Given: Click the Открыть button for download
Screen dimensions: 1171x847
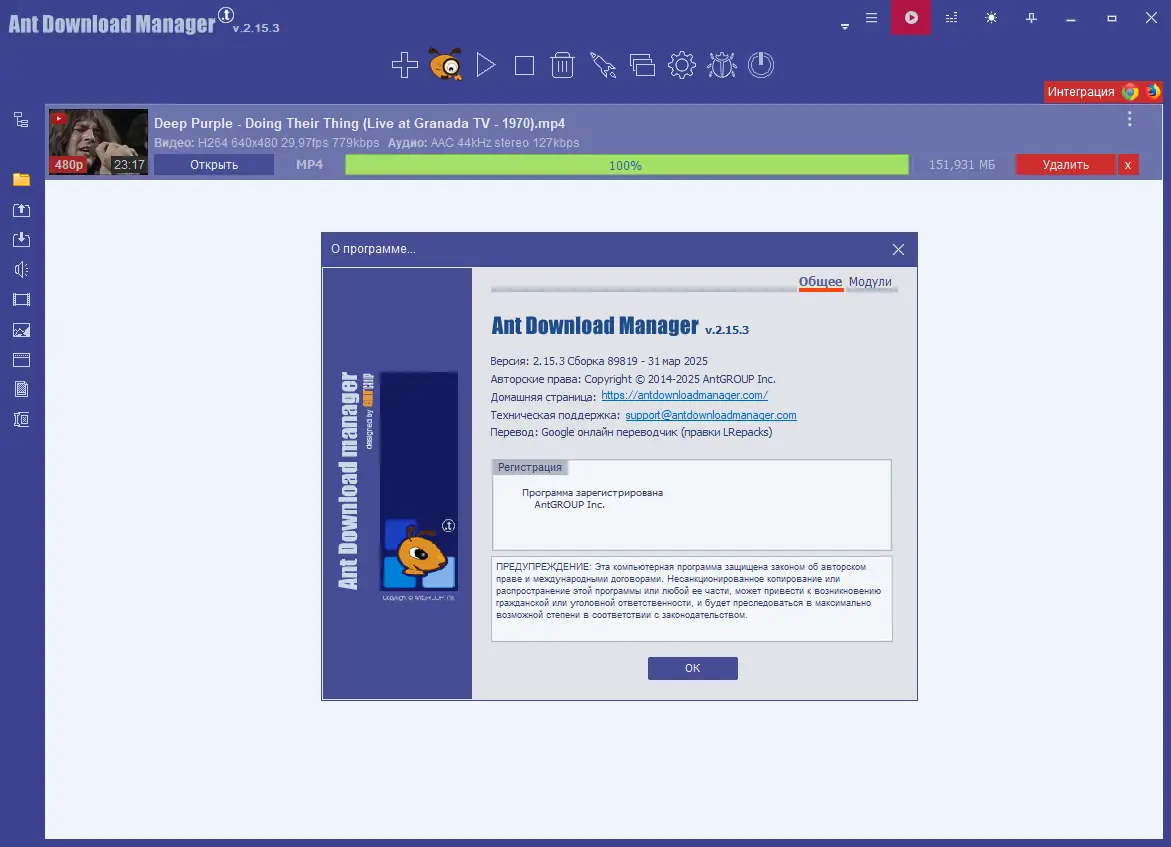Looking at the screenshot, I should point(214,164).
